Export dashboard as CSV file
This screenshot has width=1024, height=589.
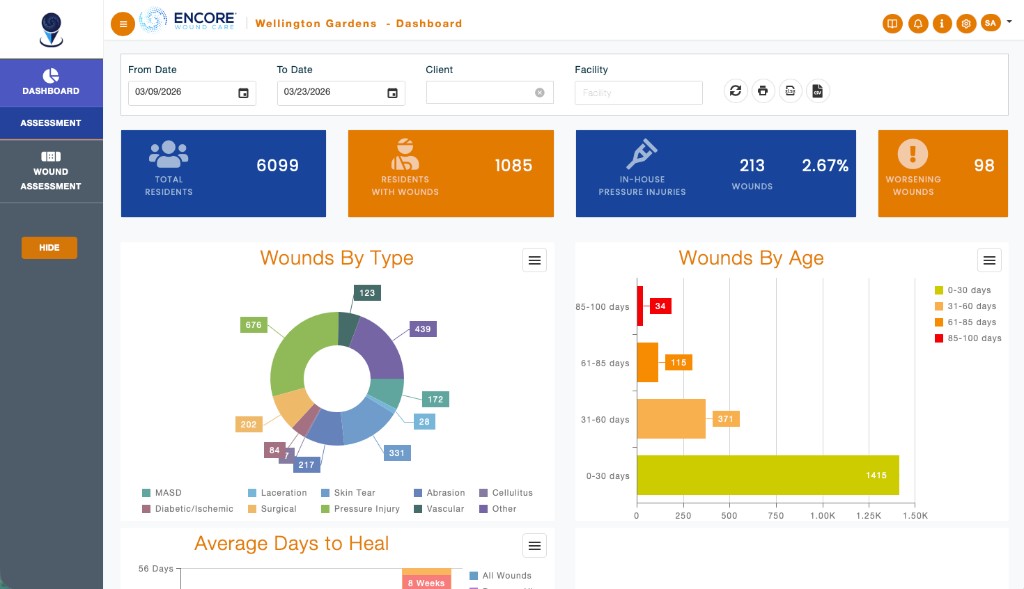coord(818,91)
